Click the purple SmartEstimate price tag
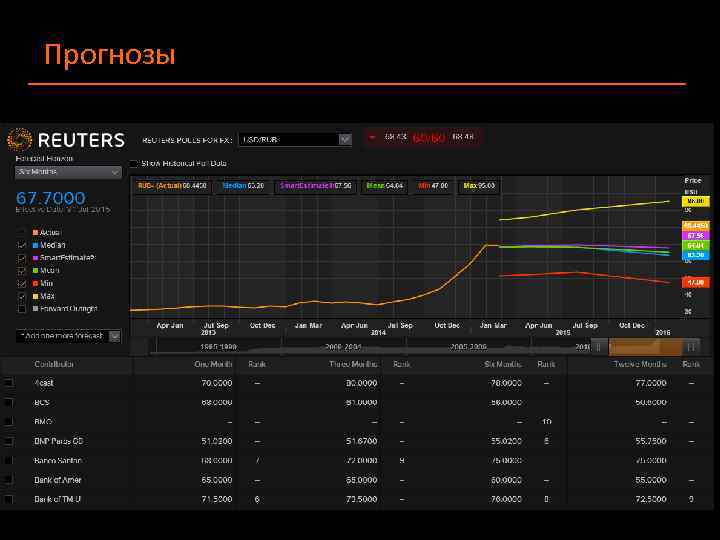The height and width of the screenshot is (540, 720). (x=696, y=236)
